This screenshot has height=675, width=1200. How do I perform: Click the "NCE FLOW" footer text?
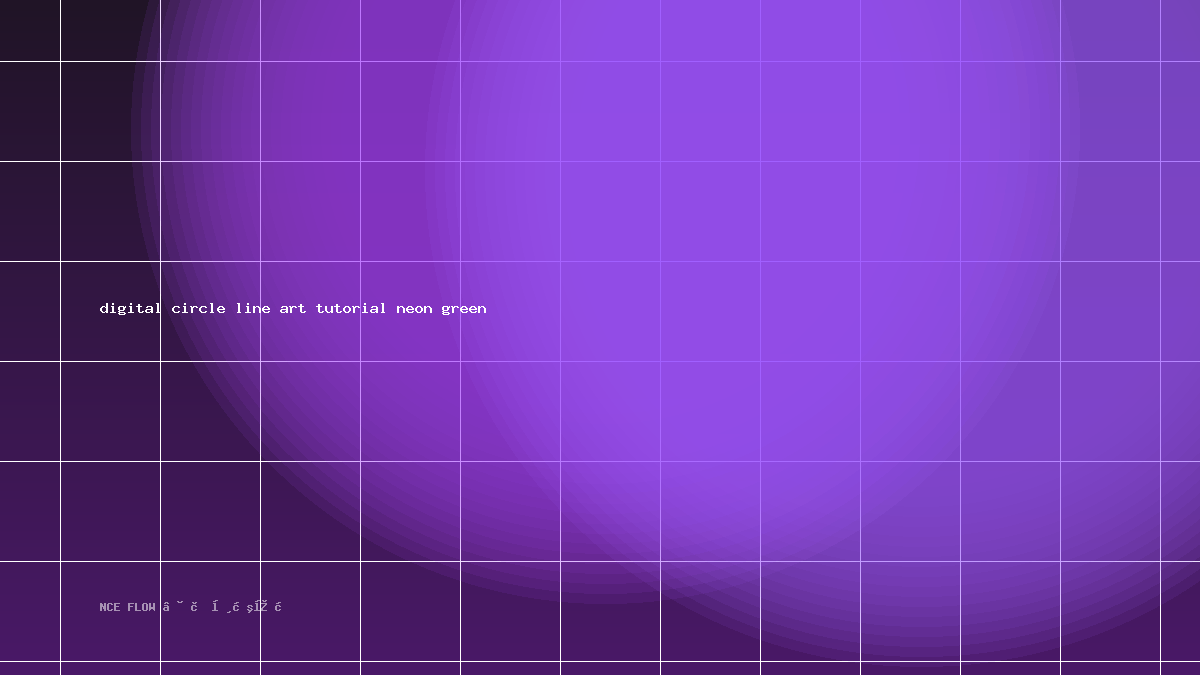(128, 607)
